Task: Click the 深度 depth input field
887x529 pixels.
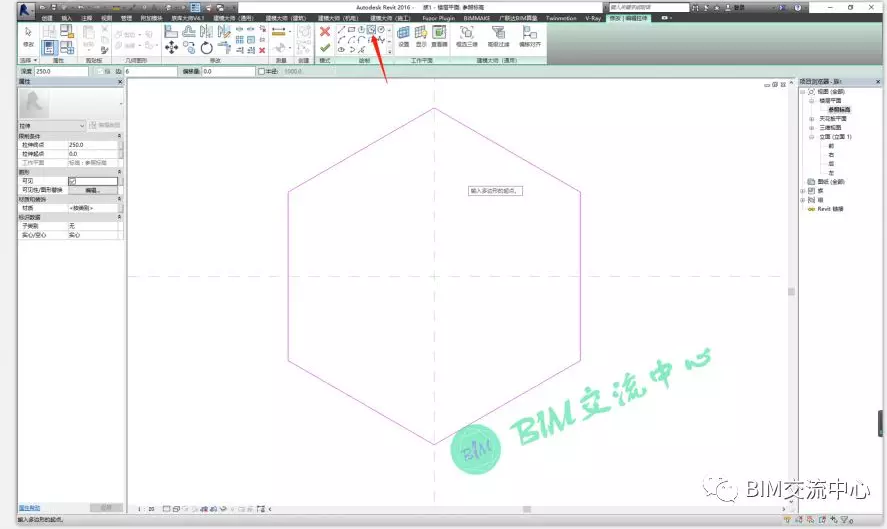Action: (61, 71)
